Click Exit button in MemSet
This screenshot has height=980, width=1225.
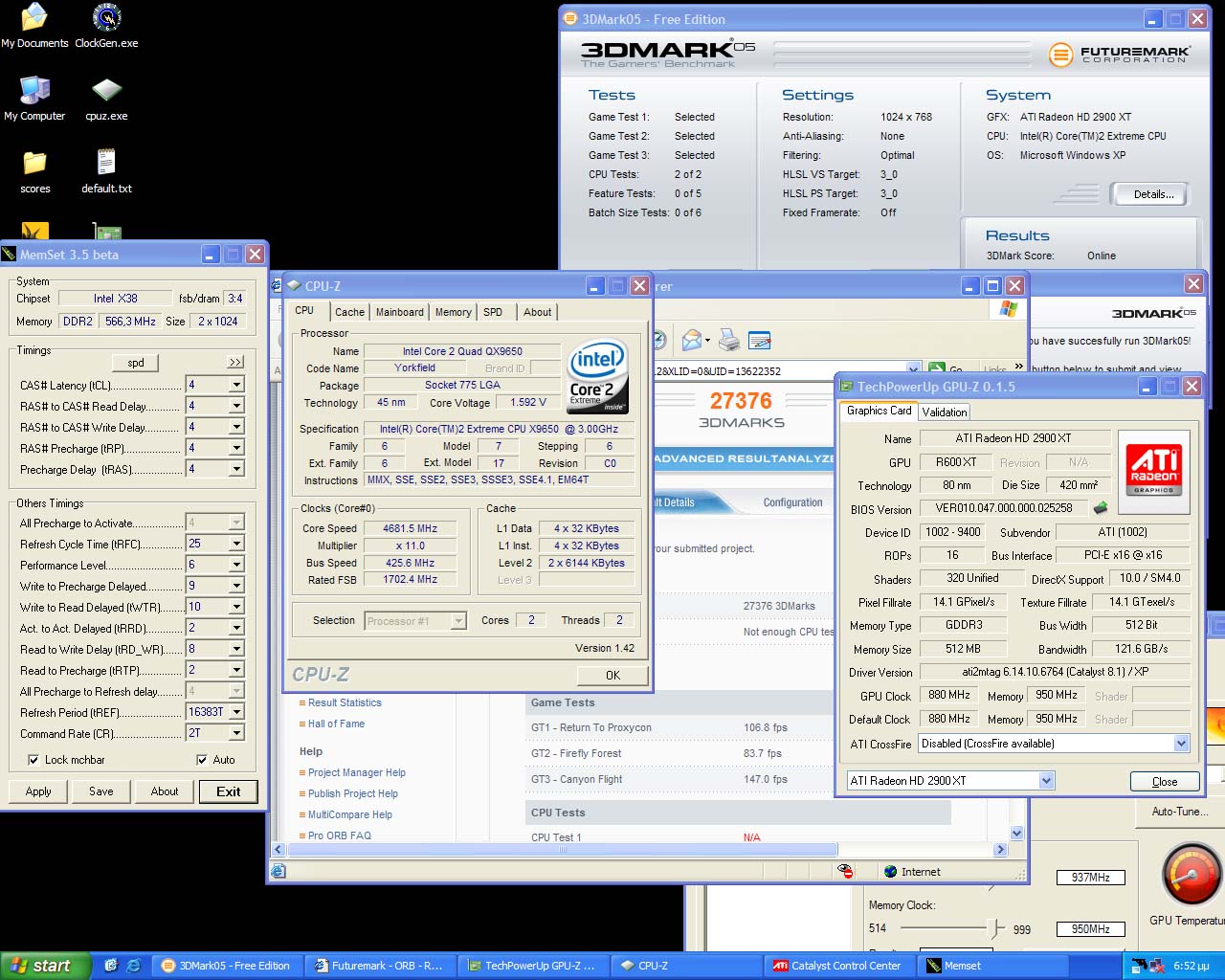click(x=229, y=791)
